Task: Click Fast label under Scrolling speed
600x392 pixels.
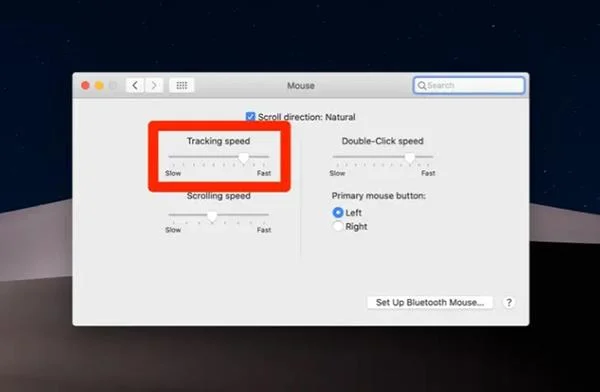Action: click(264, 230)
